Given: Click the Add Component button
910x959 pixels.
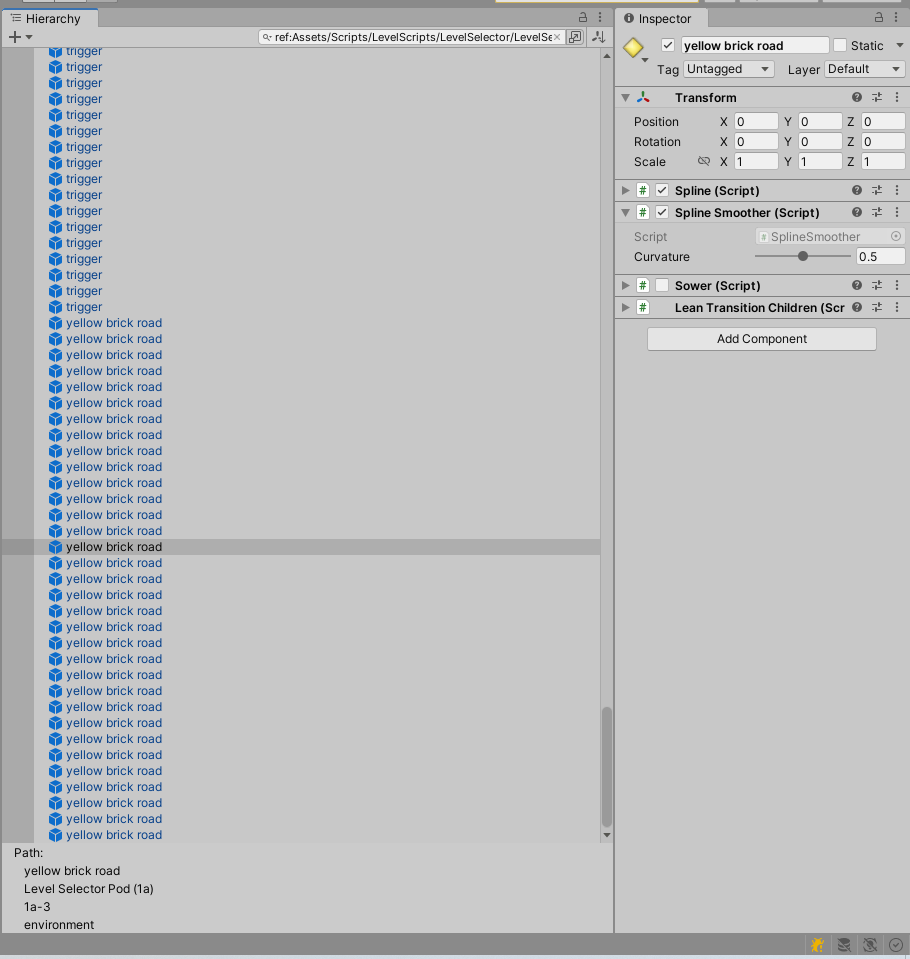Looking at the screenshot, I should click(x=761, y=339).
